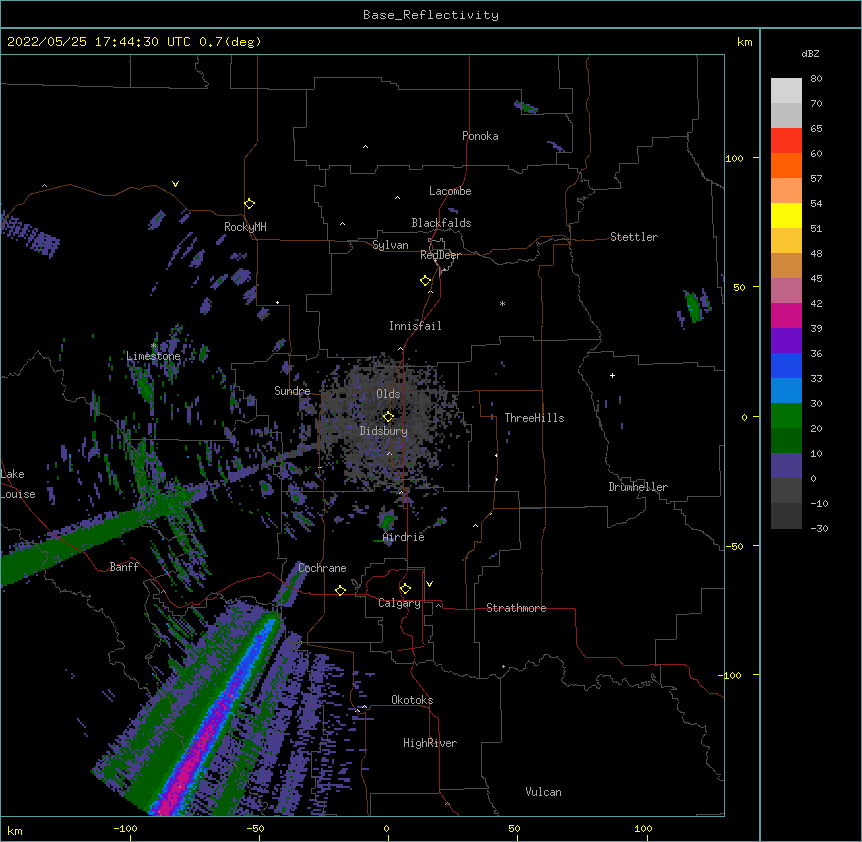Click the Strathmore label
The image size is (862, 842).
tap(516, 608)
